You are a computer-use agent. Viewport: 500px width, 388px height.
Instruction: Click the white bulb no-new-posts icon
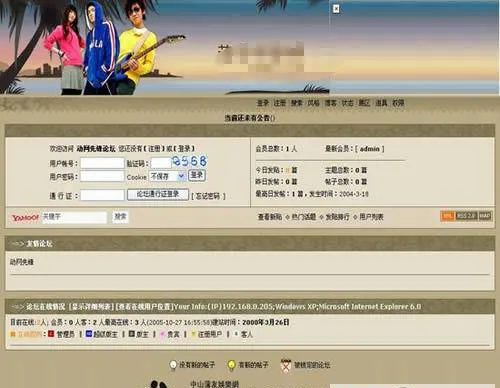[173, 365]
